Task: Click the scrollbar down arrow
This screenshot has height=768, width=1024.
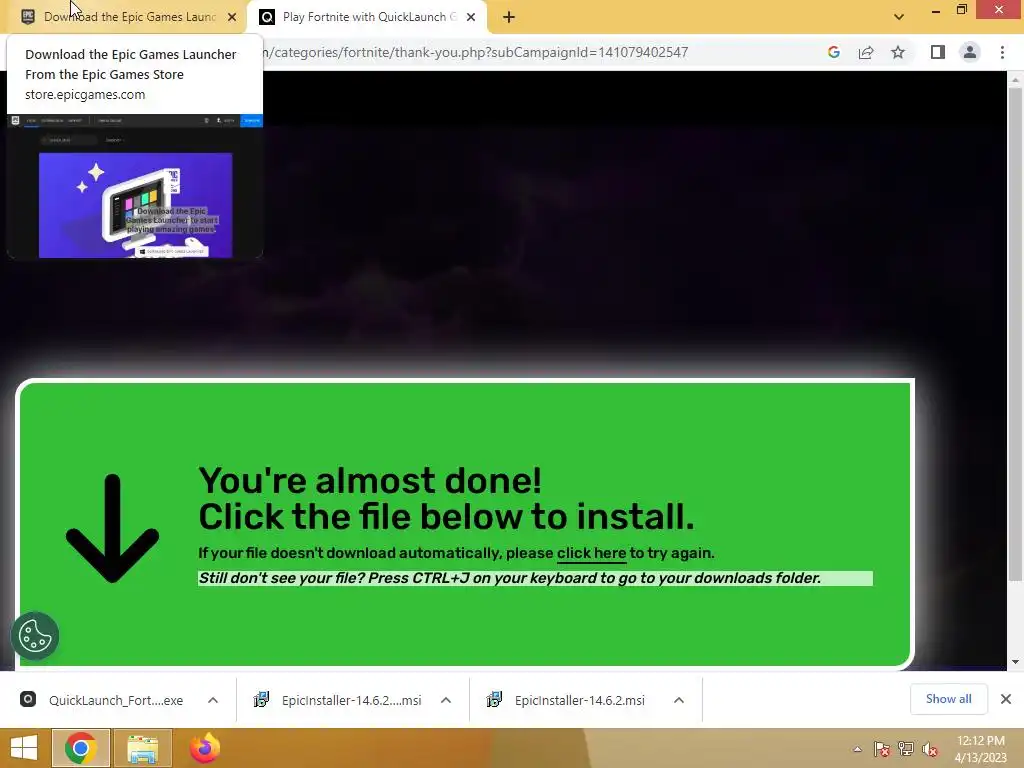Action: [x=1015, y=662]
